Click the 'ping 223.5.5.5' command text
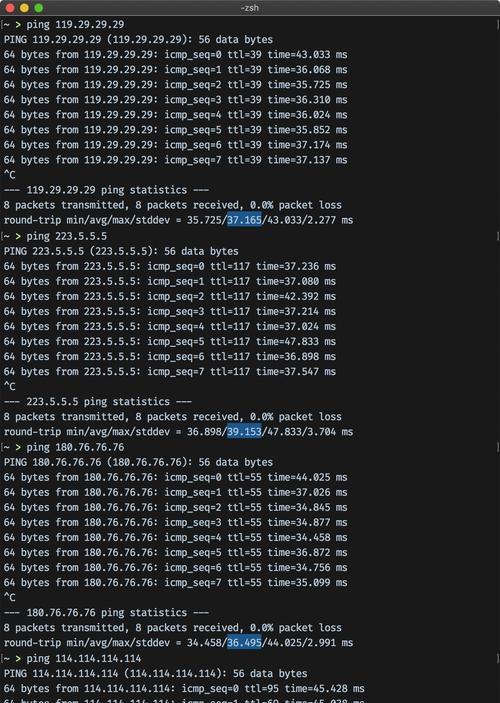500x703 pixels. pyautogui.click(x=67, y=236)
